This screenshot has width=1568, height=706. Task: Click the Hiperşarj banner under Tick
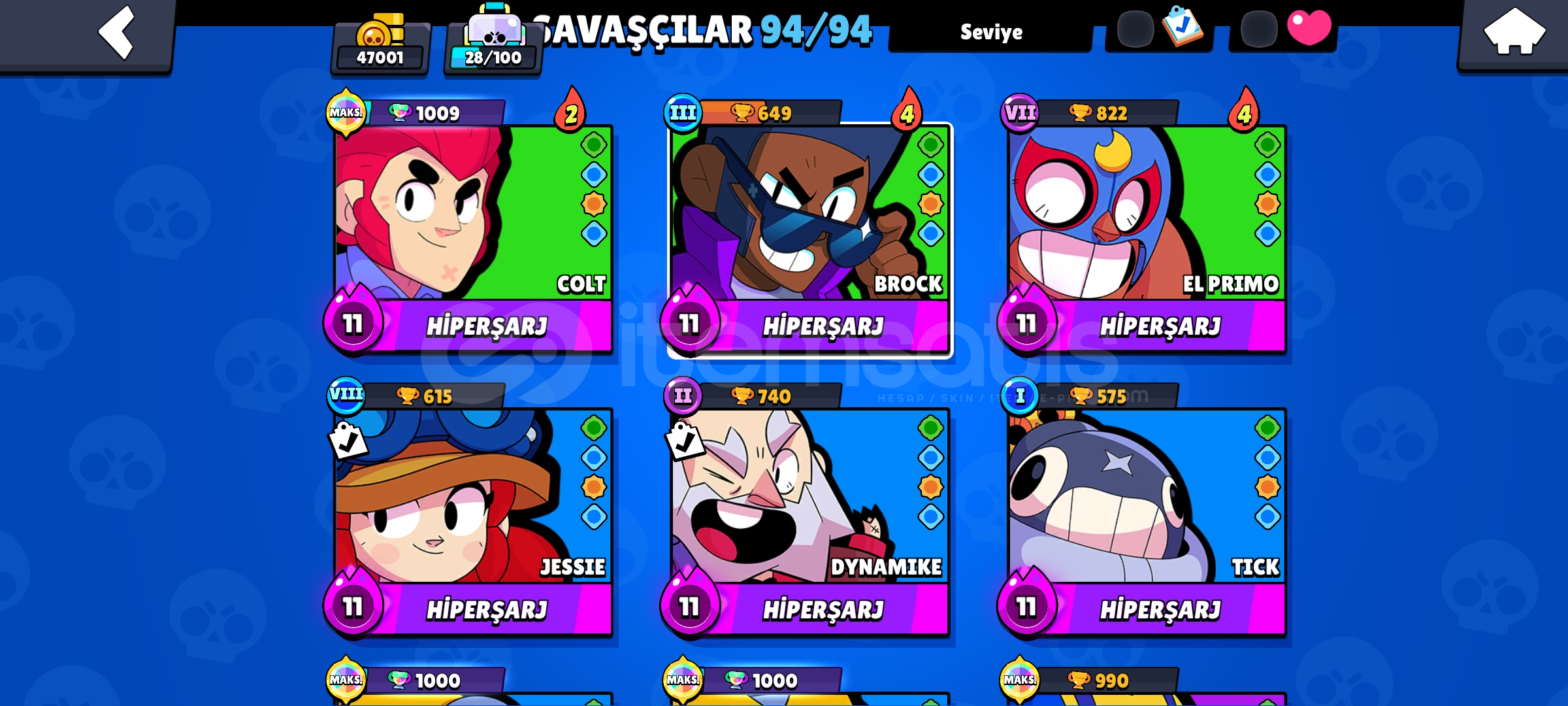point(1160,609)
